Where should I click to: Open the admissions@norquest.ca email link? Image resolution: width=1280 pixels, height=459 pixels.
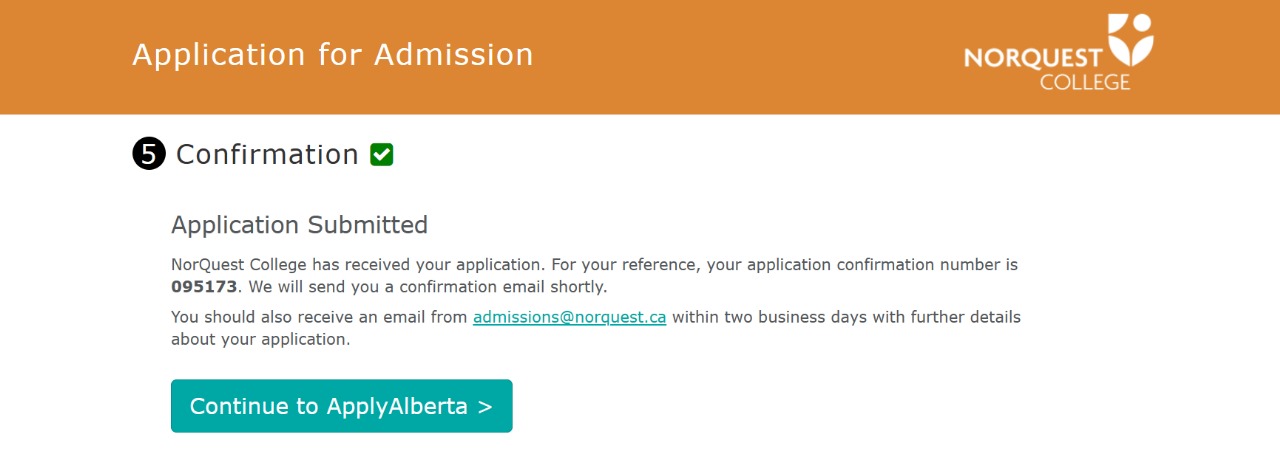click(569, 317)
